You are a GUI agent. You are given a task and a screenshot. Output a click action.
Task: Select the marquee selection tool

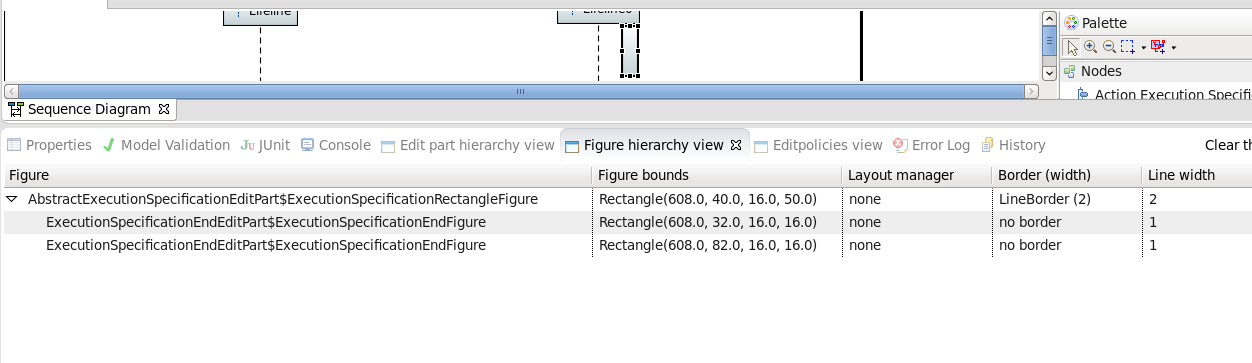[1127, 47]
